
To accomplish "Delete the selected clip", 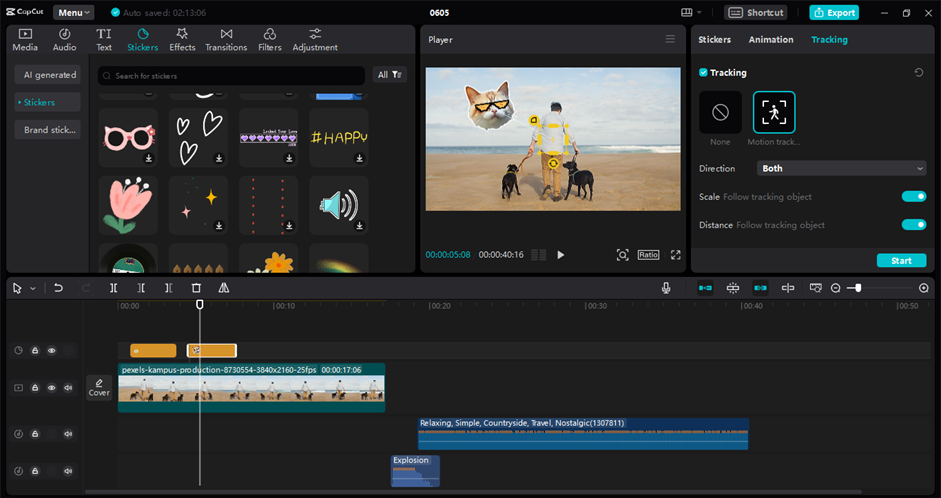I will (x=196, y=288).
